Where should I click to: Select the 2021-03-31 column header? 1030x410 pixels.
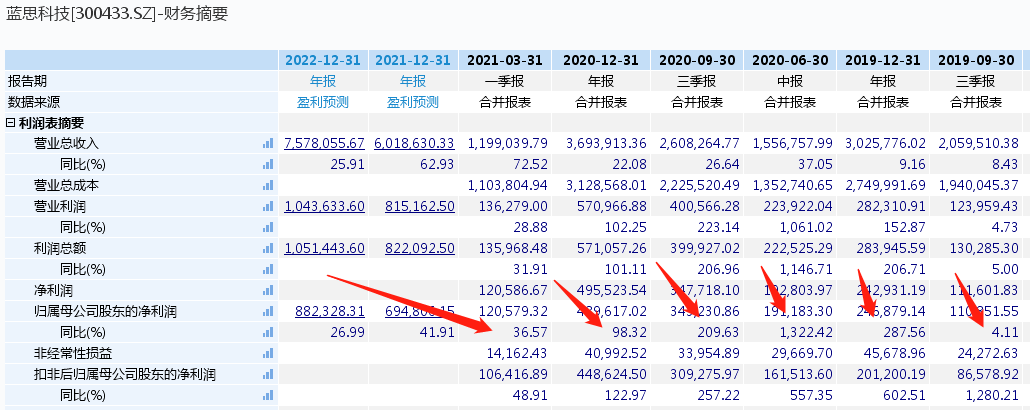[x=505, y=60]
